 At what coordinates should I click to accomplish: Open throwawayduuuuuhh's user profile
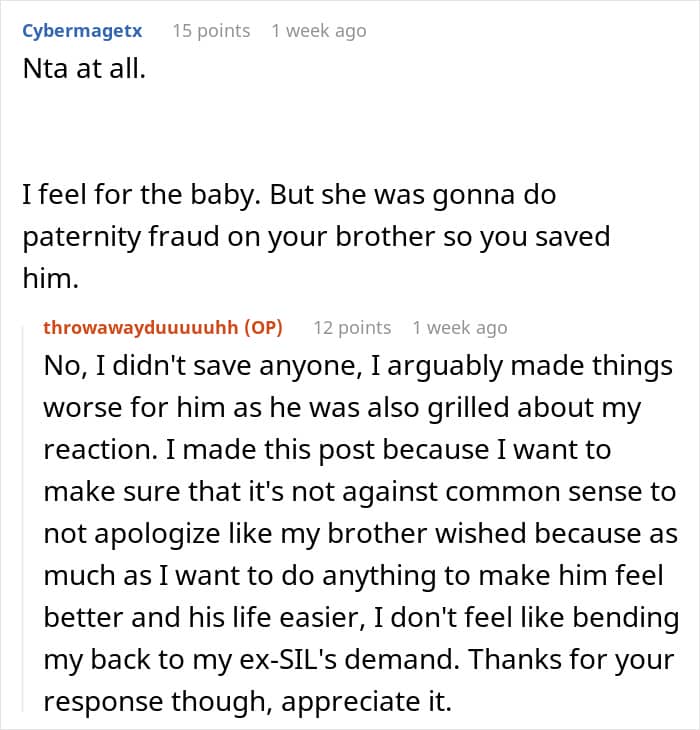click(141, 328)
